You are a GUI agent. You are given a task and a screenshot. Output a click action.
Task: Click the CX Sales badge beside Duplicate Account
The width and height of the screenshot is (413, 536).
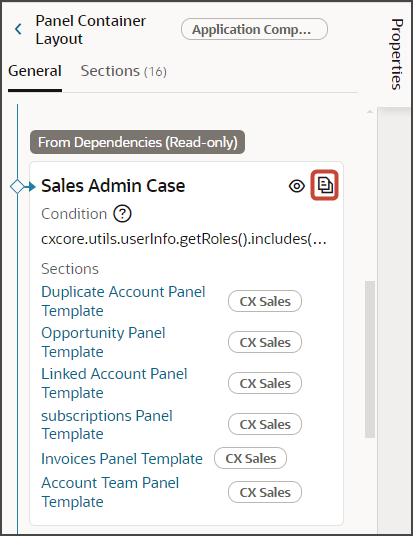pyautogui.click(x=265, y=301)
